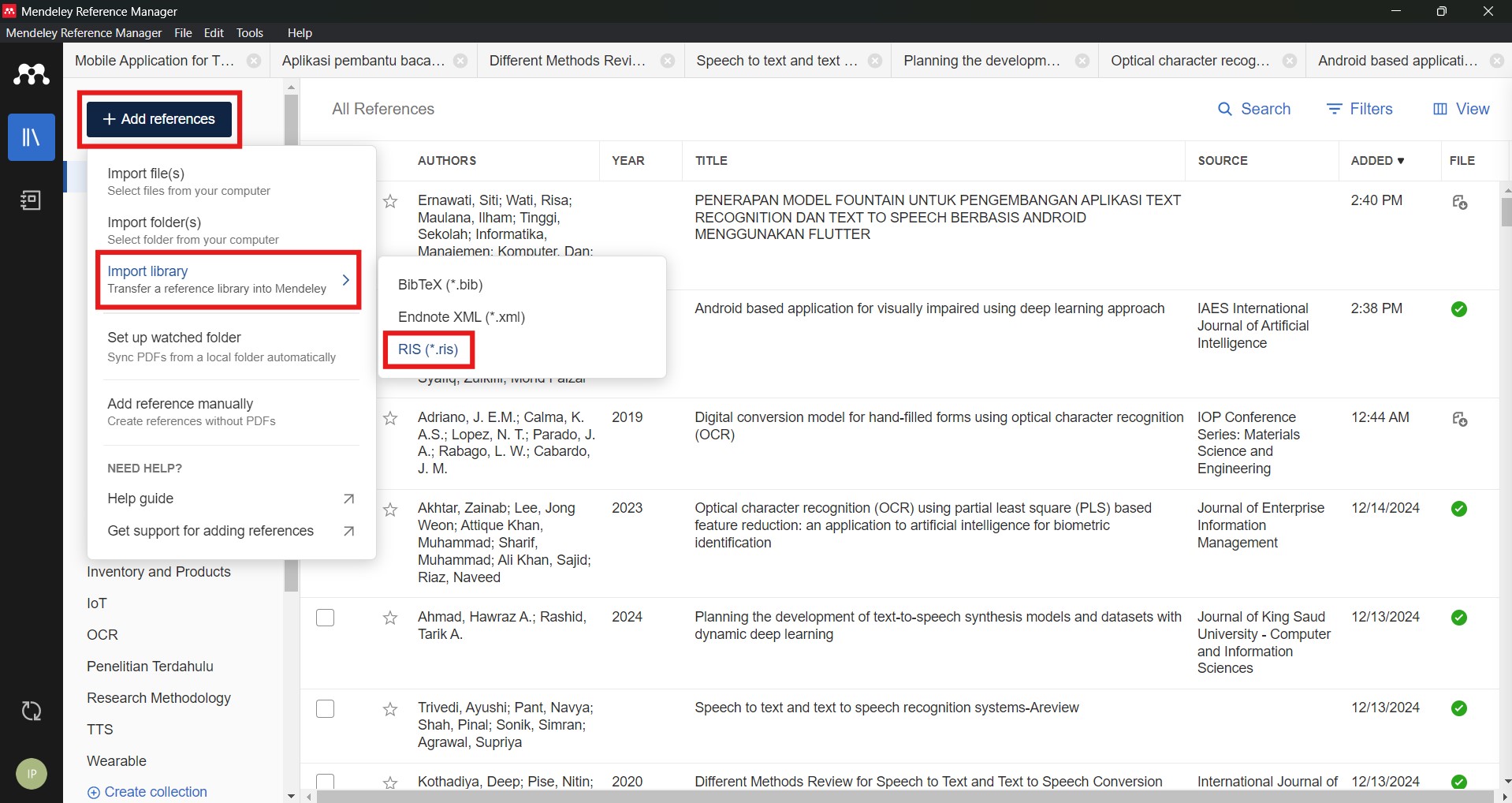This screenshot has width=1512, height=803.
Task: Select Add reference manually
Action: [x=231, y=412]
